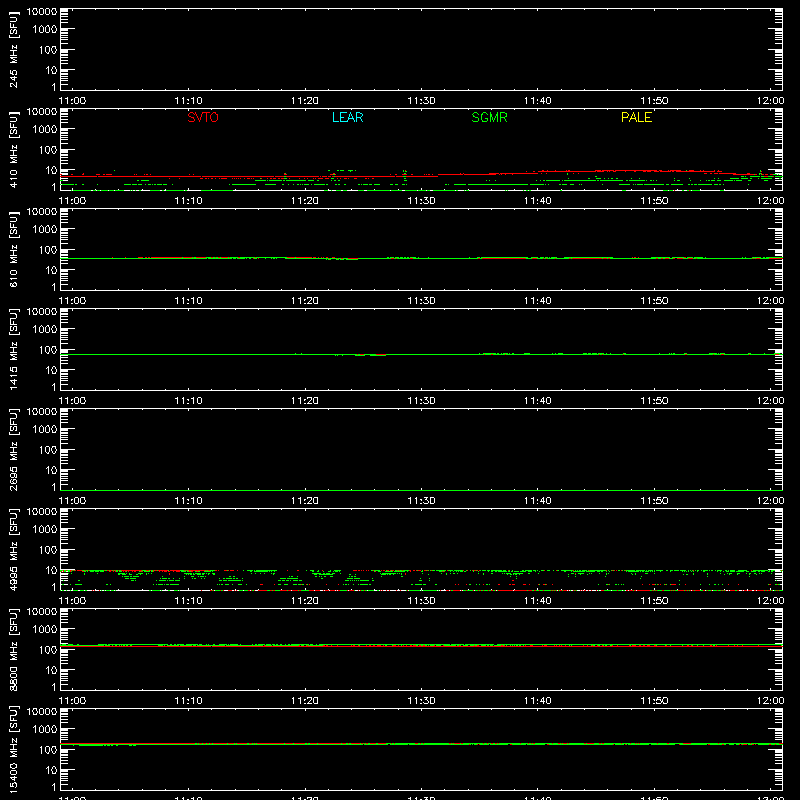
Task: Click 12:00 tick label below 4995 MHz plot
Action: point(770,601)
